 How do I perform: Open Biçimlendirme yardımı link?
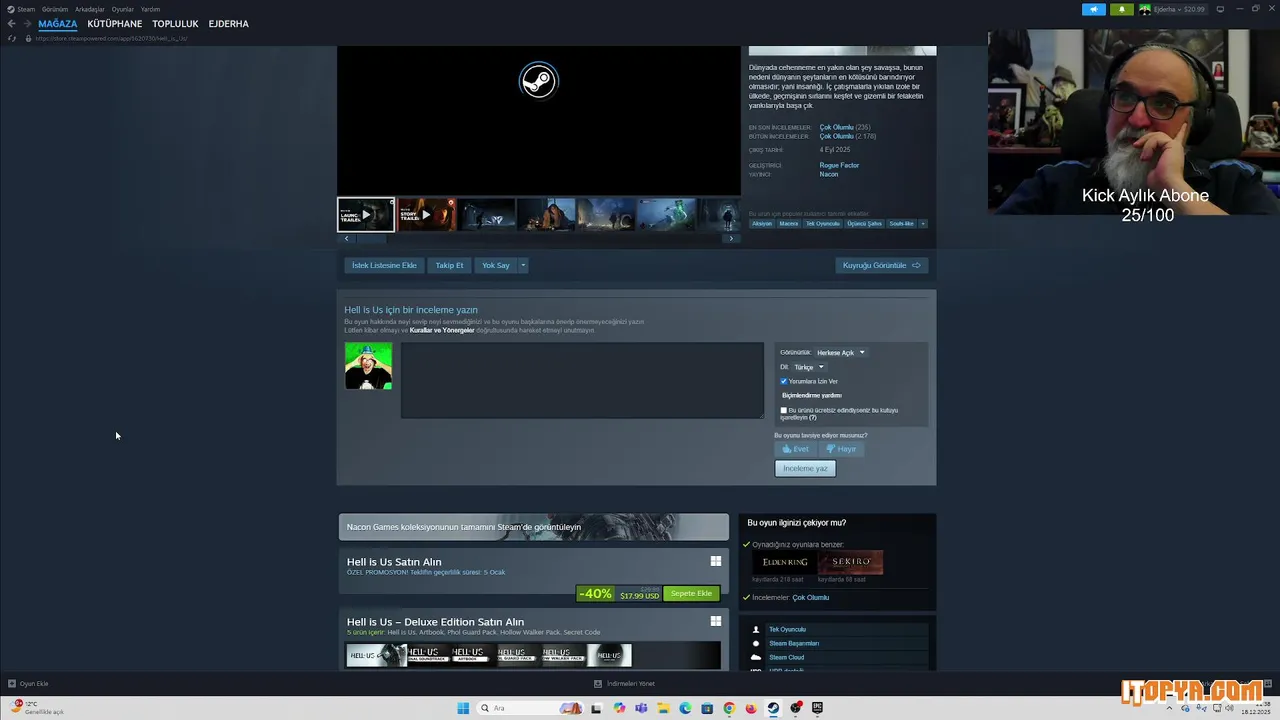tap(811, 395)
